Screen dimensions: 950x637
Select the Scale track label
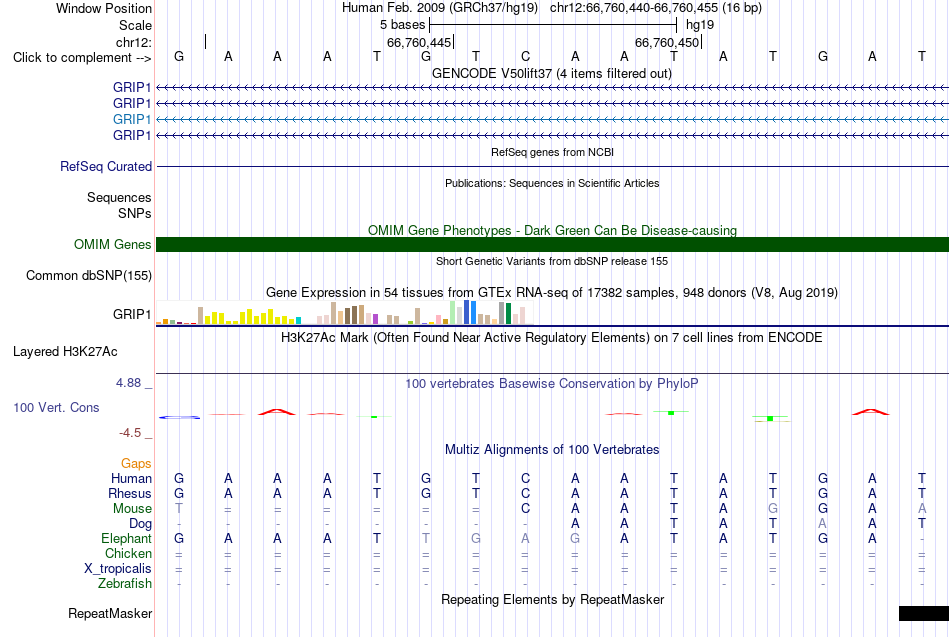coord(135,25)
